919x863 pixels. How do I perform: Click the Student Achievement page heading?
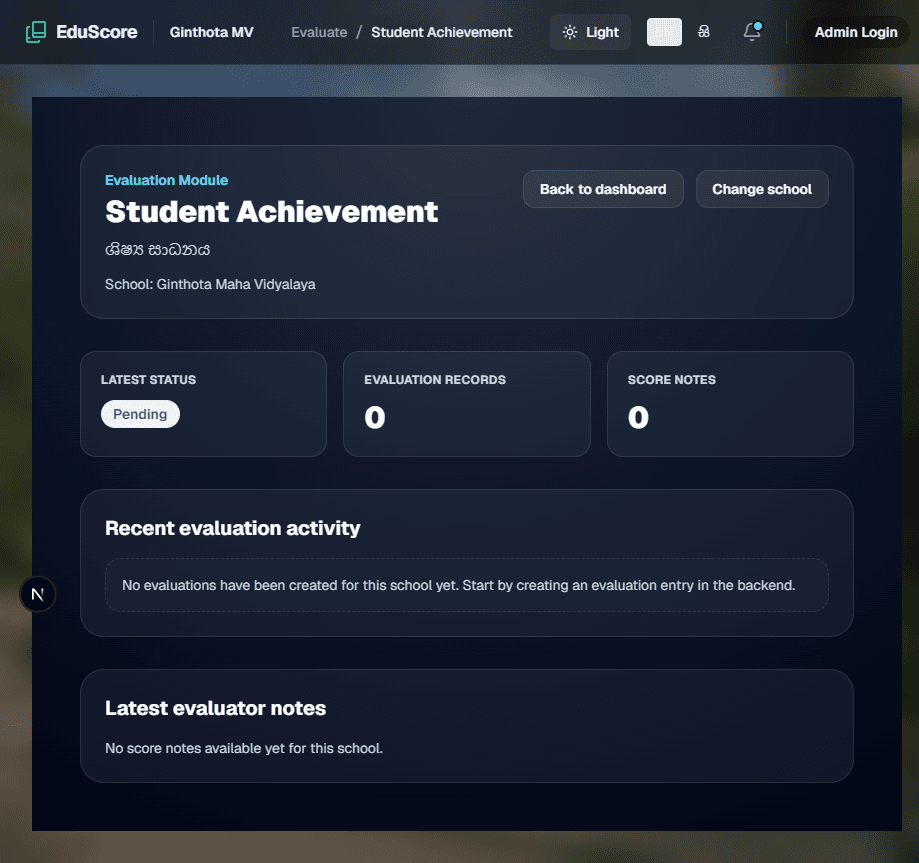271,212
